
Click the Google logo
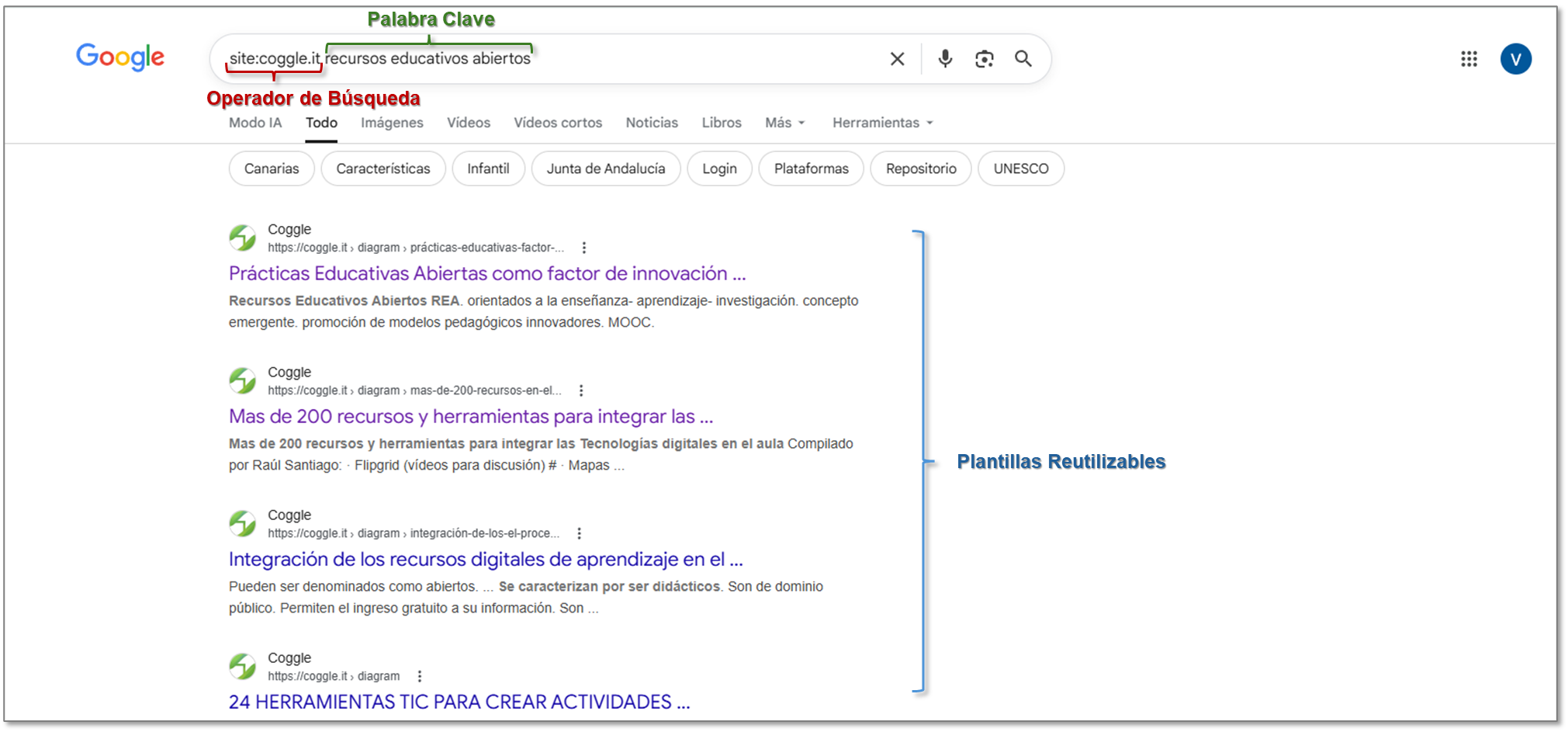(120, 57)
